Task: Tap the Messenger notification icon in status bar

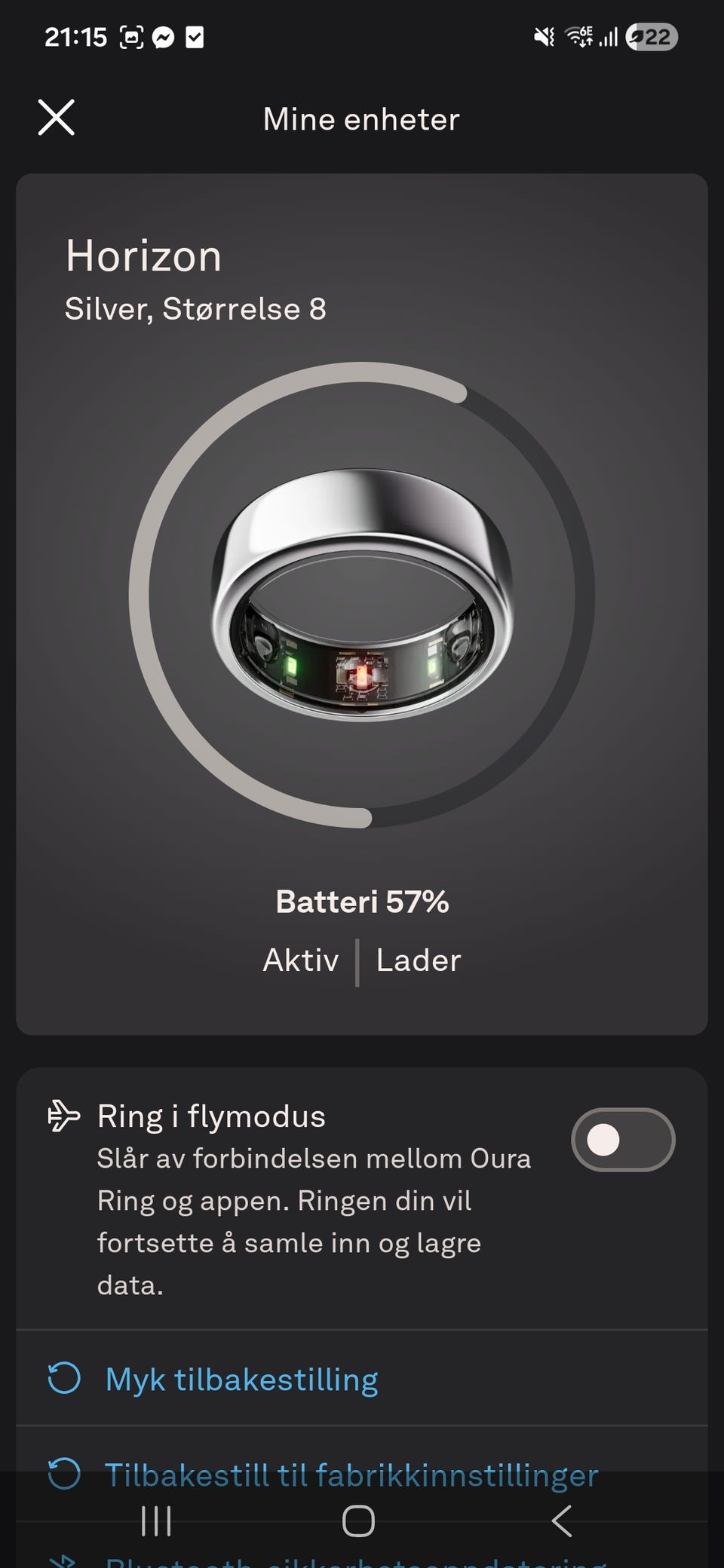Action: pyautogui.click(x=163, y=37)
